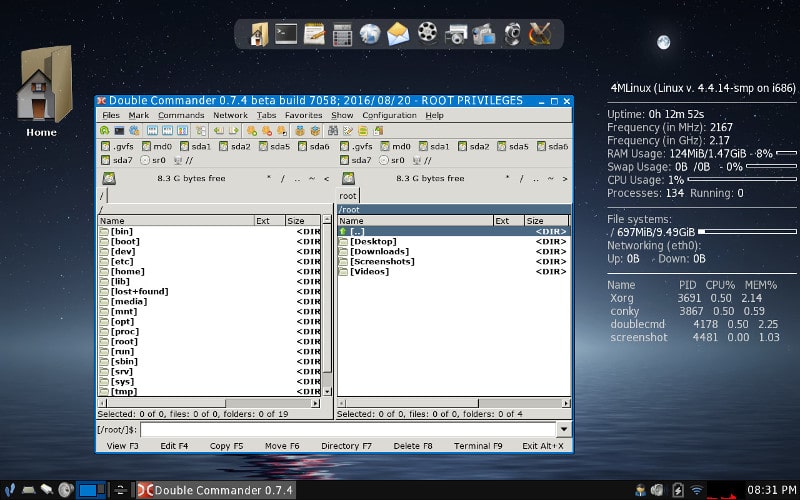Open the web browser globe in dock
This screenshot has height=500, width=800.
(x=370, y=34)
